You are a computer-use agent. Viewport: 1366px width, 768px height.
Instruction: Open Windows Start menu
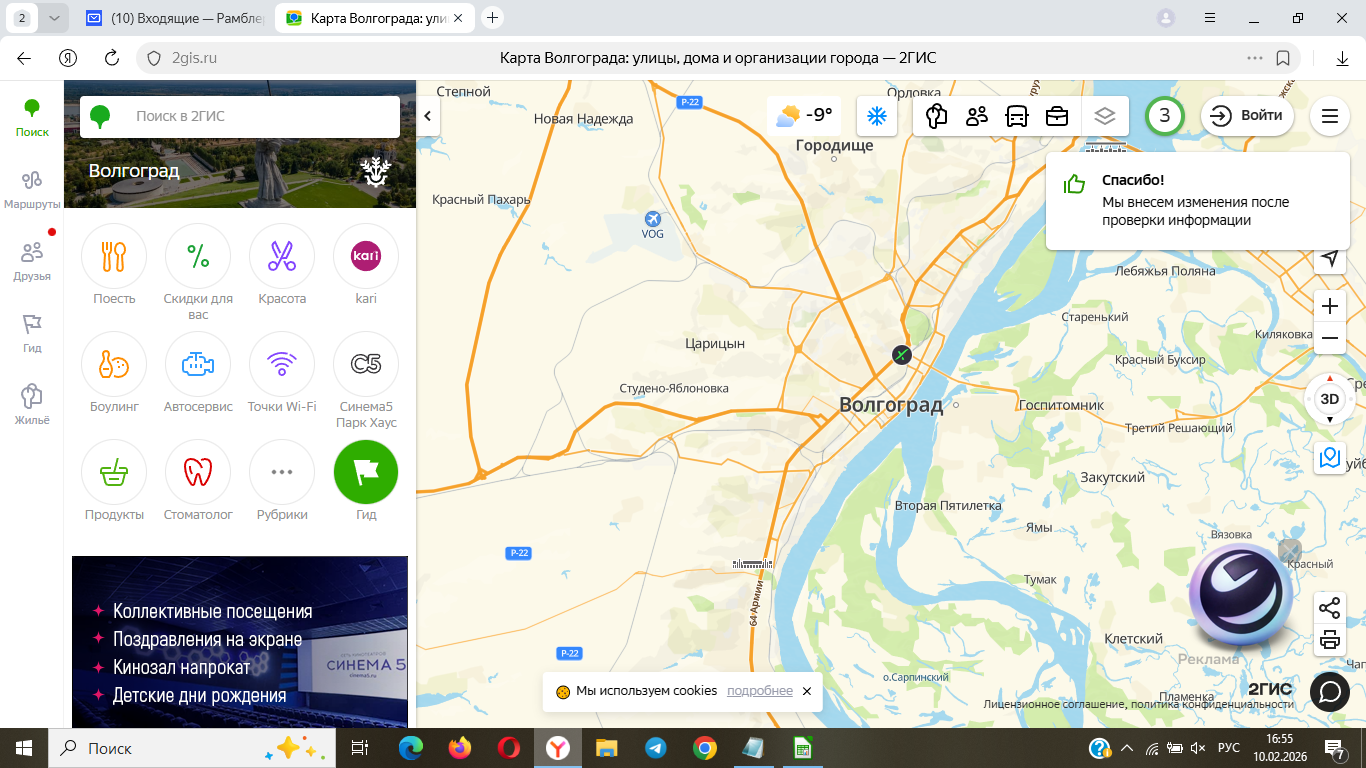[x=24, y=748]
